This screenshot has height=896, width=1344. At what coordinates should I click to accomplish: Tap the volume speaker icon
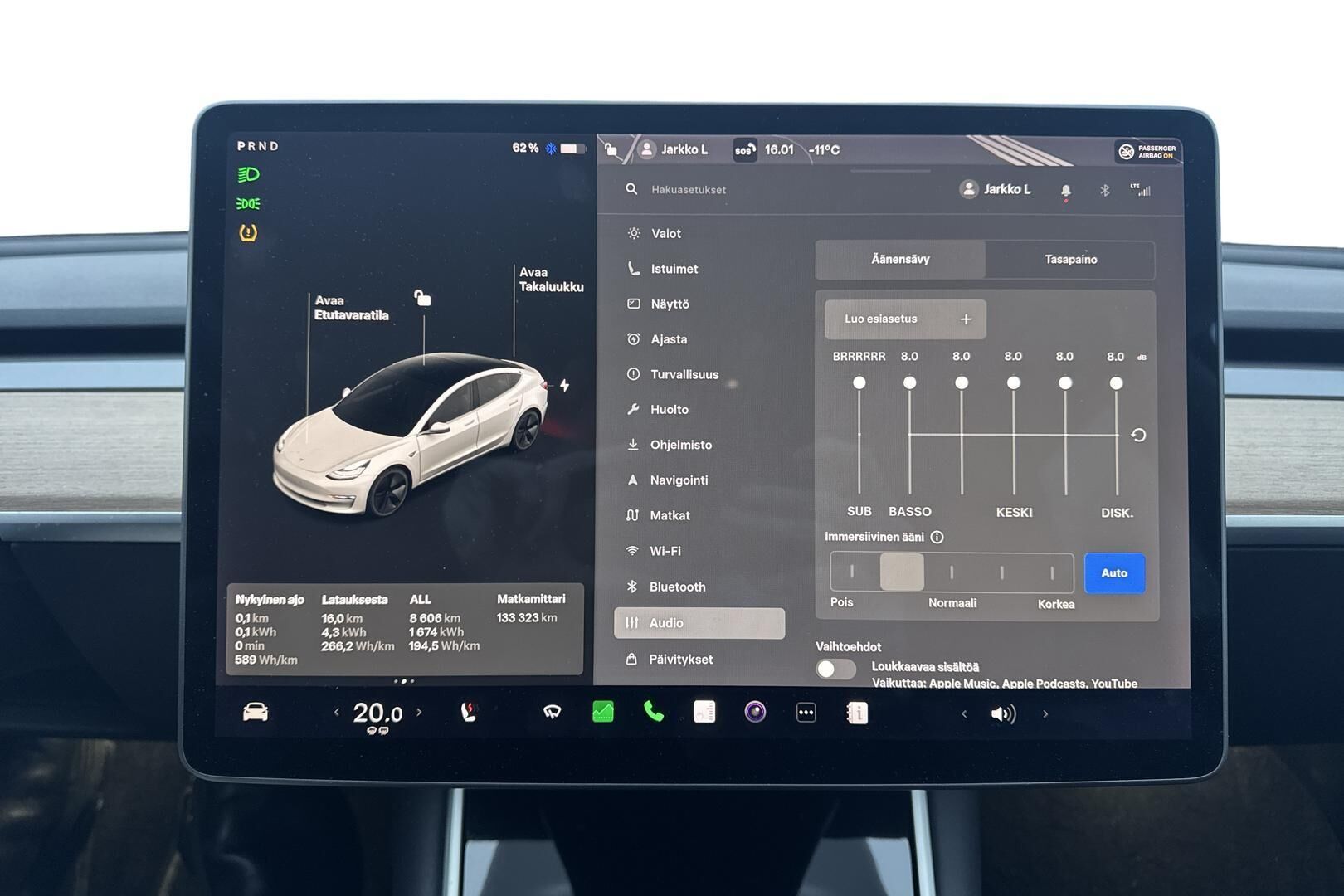point(1003,713)
